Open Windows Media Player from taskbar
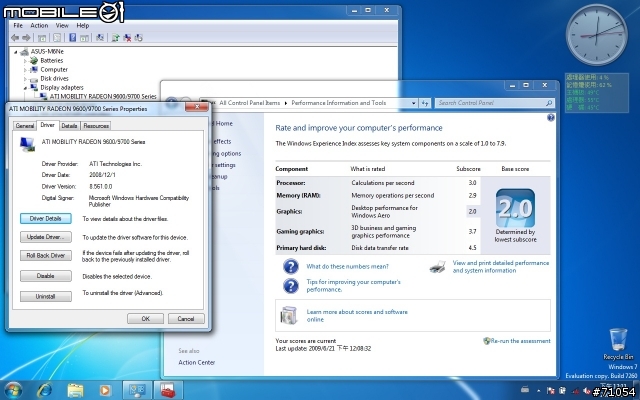Image resolution: width=640 pixels, height=400 pixels. [x=104, y=390]
